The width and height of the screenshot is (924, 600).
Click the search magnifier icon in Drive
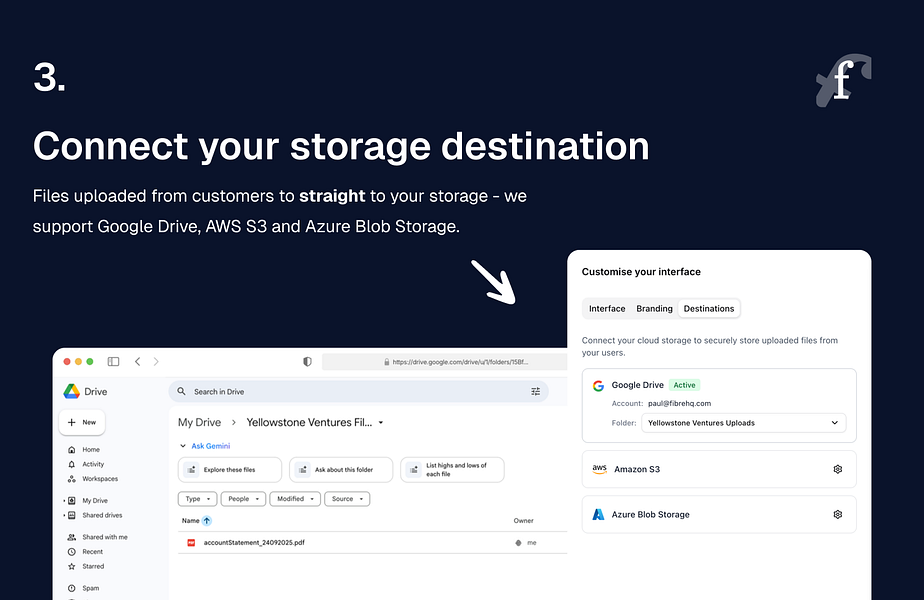click(182, 391)
